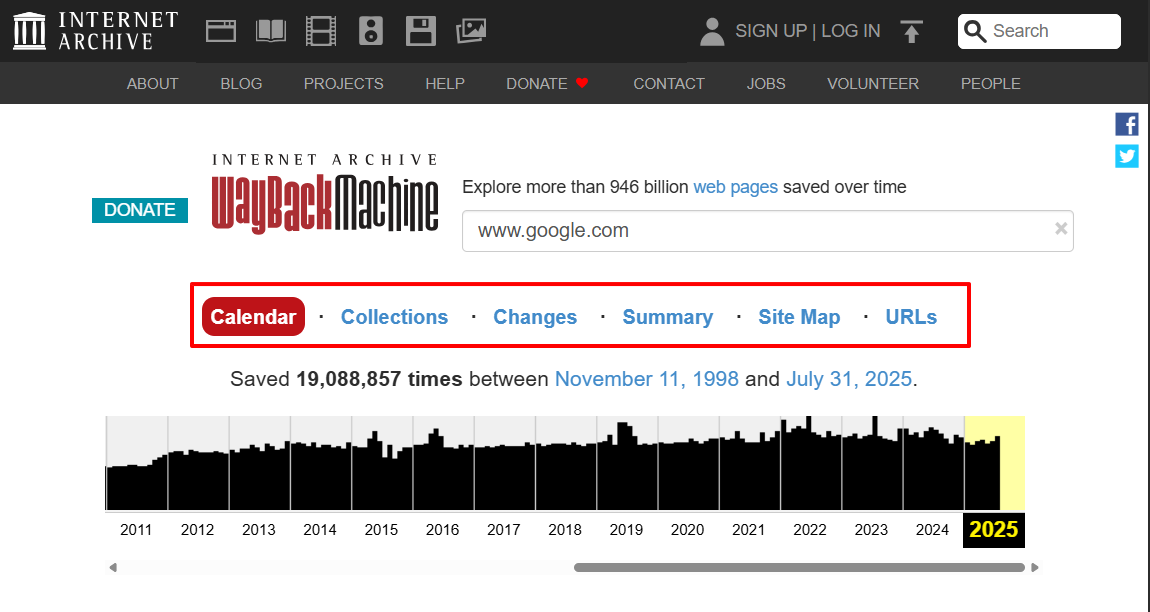
Task: Switch to the Collections tab
Action: [x=395, y=317]
